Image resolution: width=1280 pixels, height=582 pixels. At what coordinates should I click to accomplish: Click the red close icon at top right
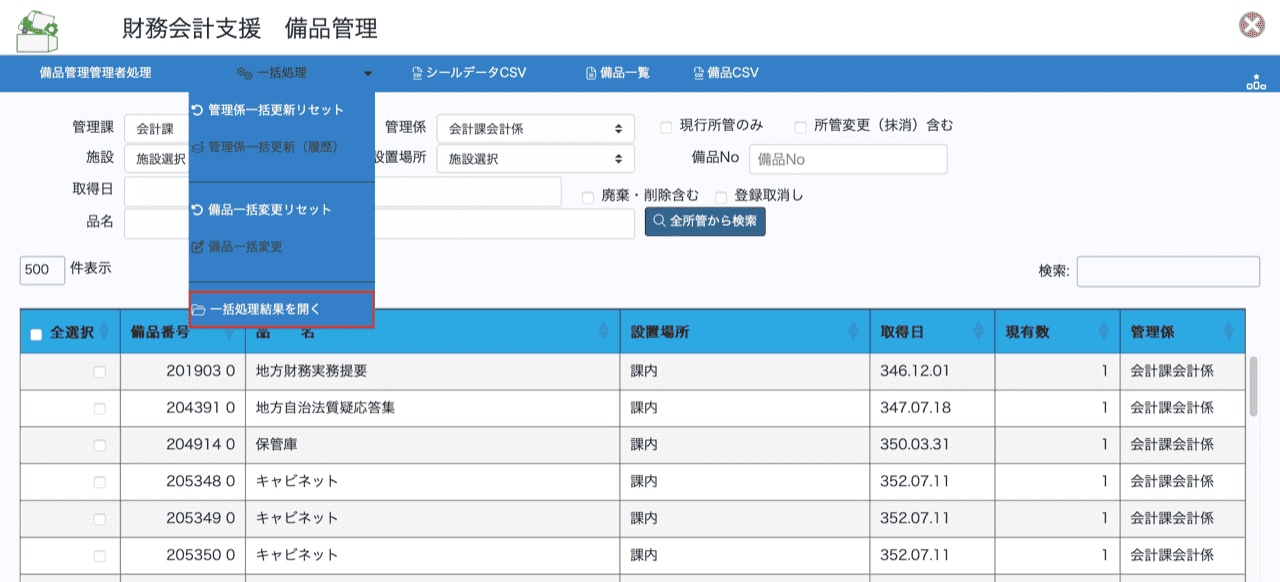[1251, 26]
